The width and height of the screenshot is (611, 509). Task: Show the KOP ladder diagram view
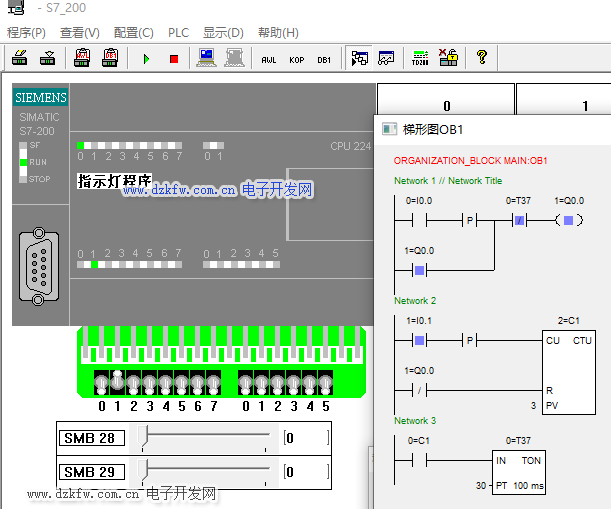(296, 59)
